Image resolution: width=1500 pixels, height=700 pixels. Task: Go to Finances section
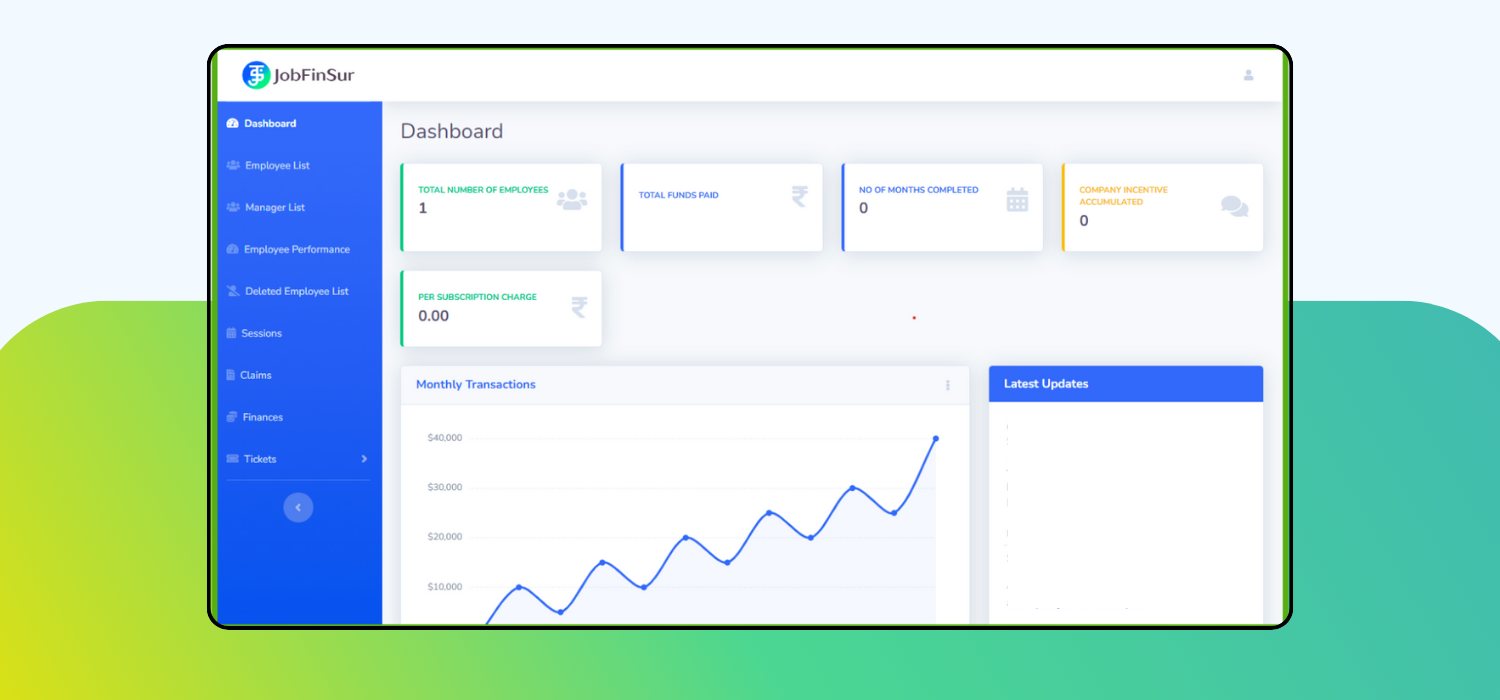click(x=262, y=418)
